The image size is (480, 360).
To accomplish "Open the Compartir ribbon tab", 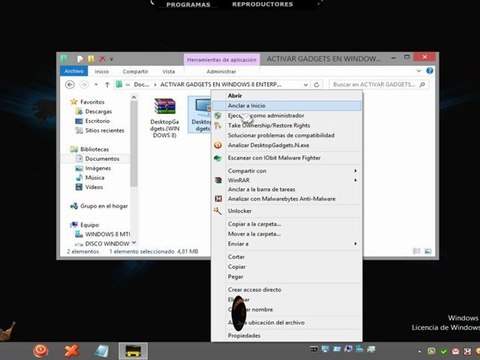I will click(x=135, y=71).
